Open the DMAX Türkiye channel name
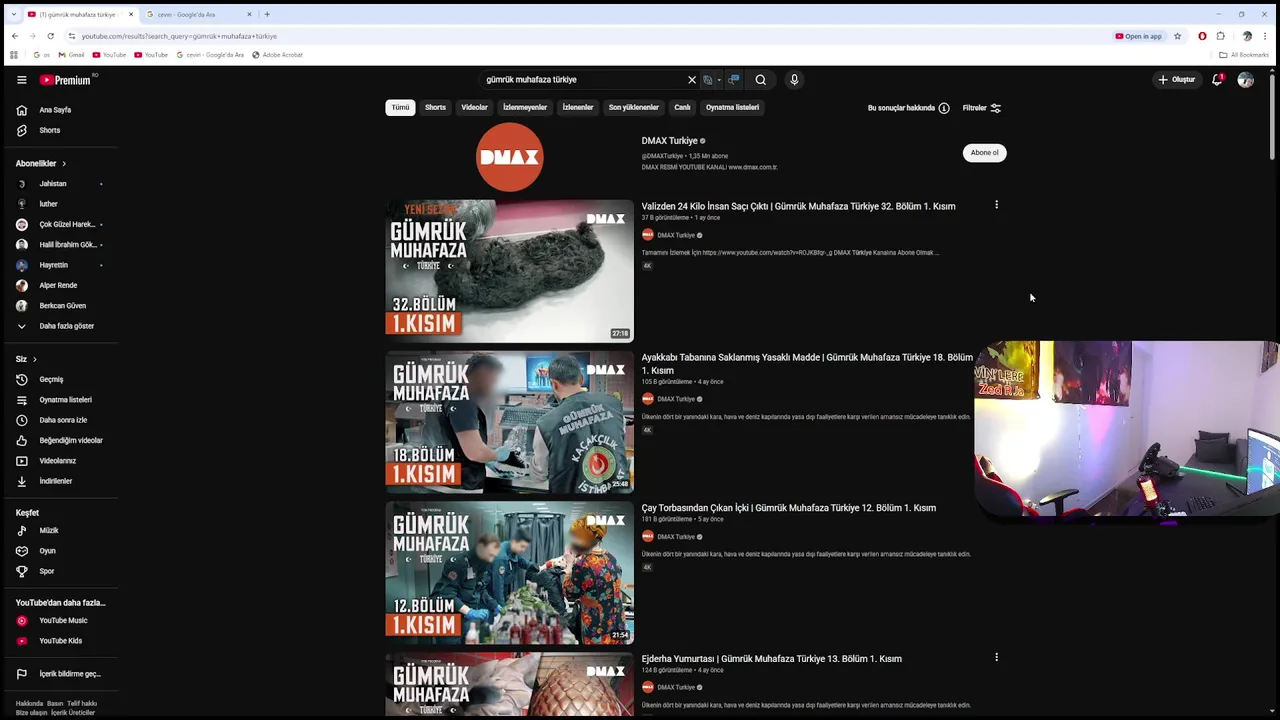Image resolution: width=1280 pixels, height=720 pixels. point(669,141)
